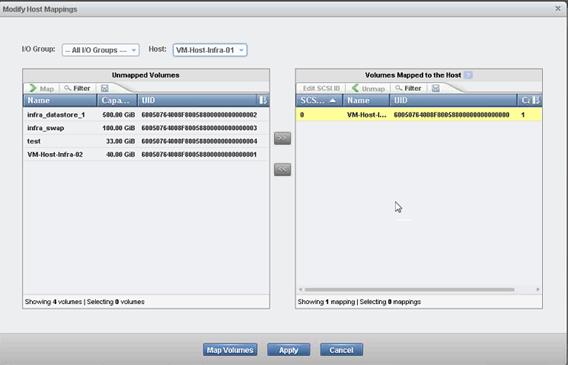Viewport: 568px width, 365px height.
Task: Click the move-right >> arrow button
Action: [x=282, y=138]
